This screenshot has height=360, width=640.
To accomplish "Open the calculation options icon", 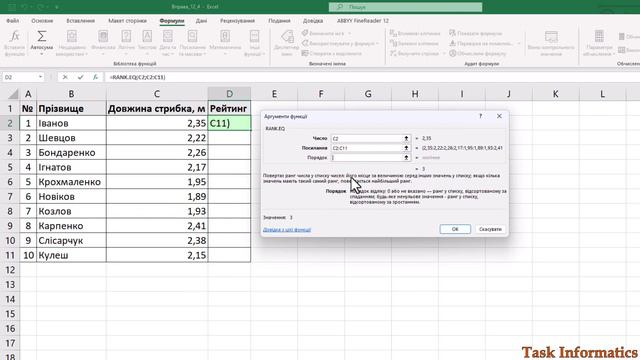I will (599, 36).
